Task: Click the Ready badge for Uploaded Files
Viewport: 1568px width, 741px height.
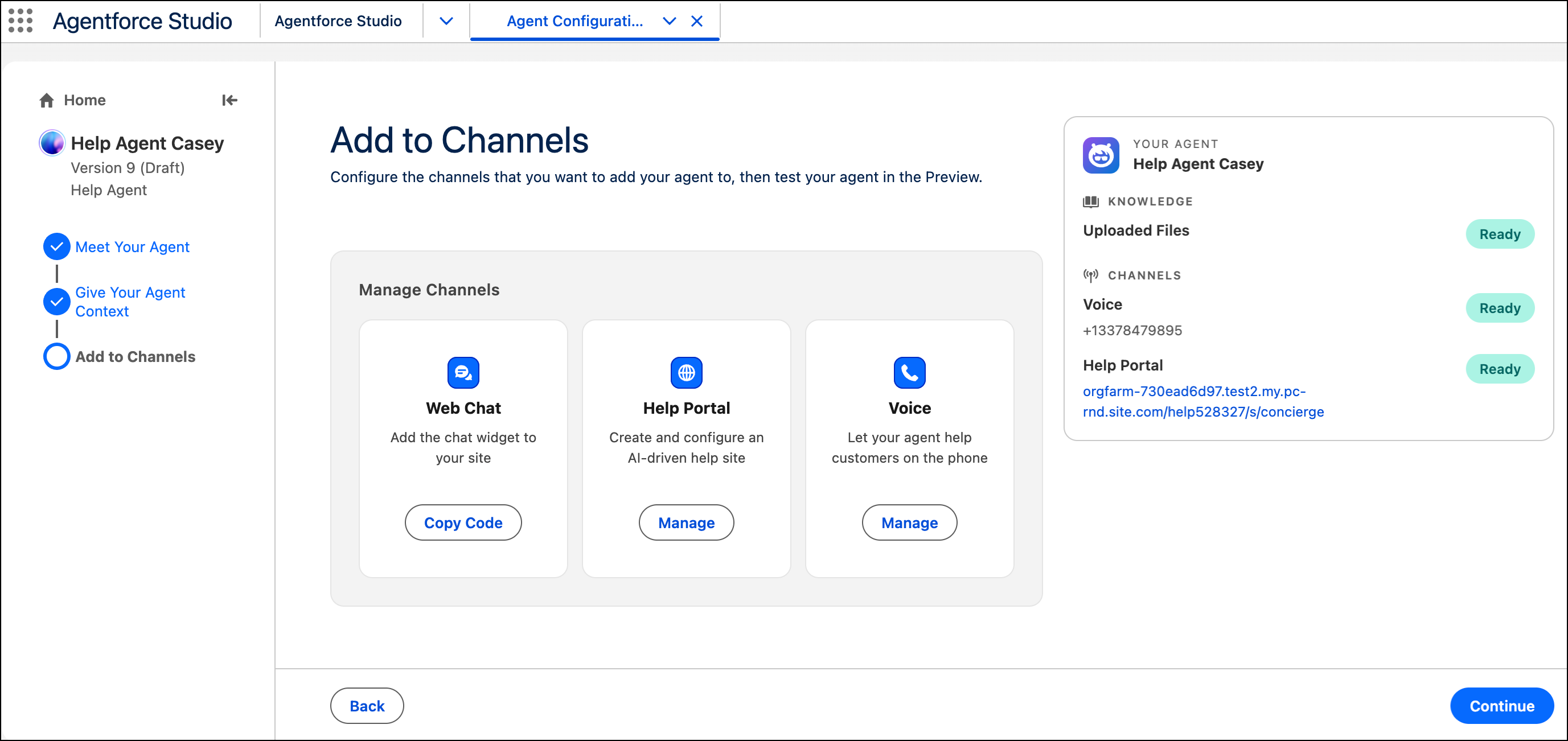Action: [x=1500, y=234]
